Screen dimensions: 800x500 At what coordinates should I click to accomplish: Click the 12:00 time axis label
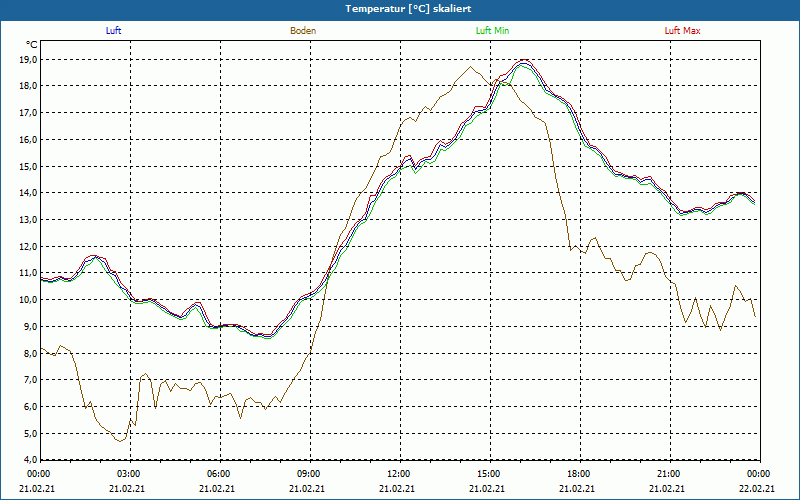[397, 474]
